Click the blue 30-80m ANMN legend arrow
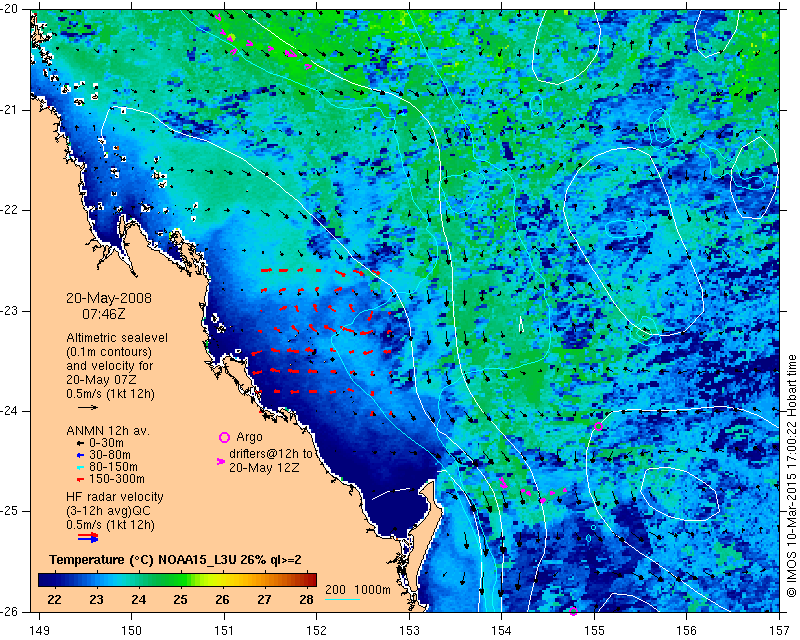The height and width of the screenshot is (640, 800). pos(80,455)
